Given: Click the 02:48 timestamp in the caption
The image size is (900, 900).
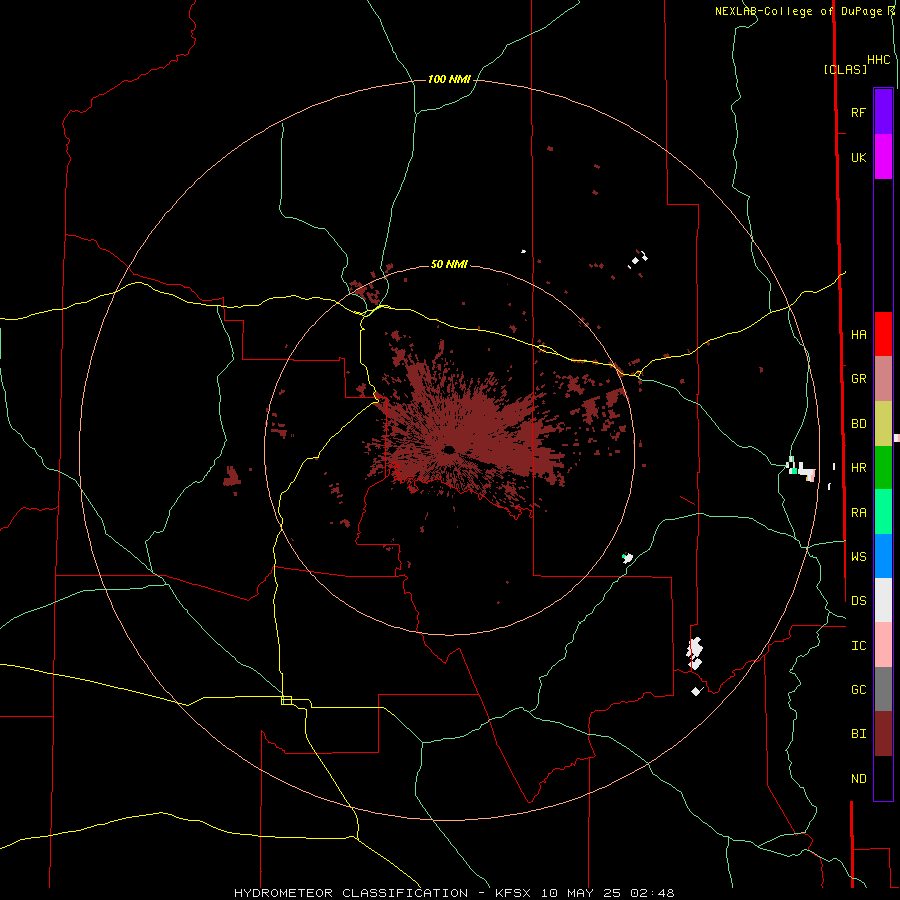Looking at the screenshot, I should (652, 893).
